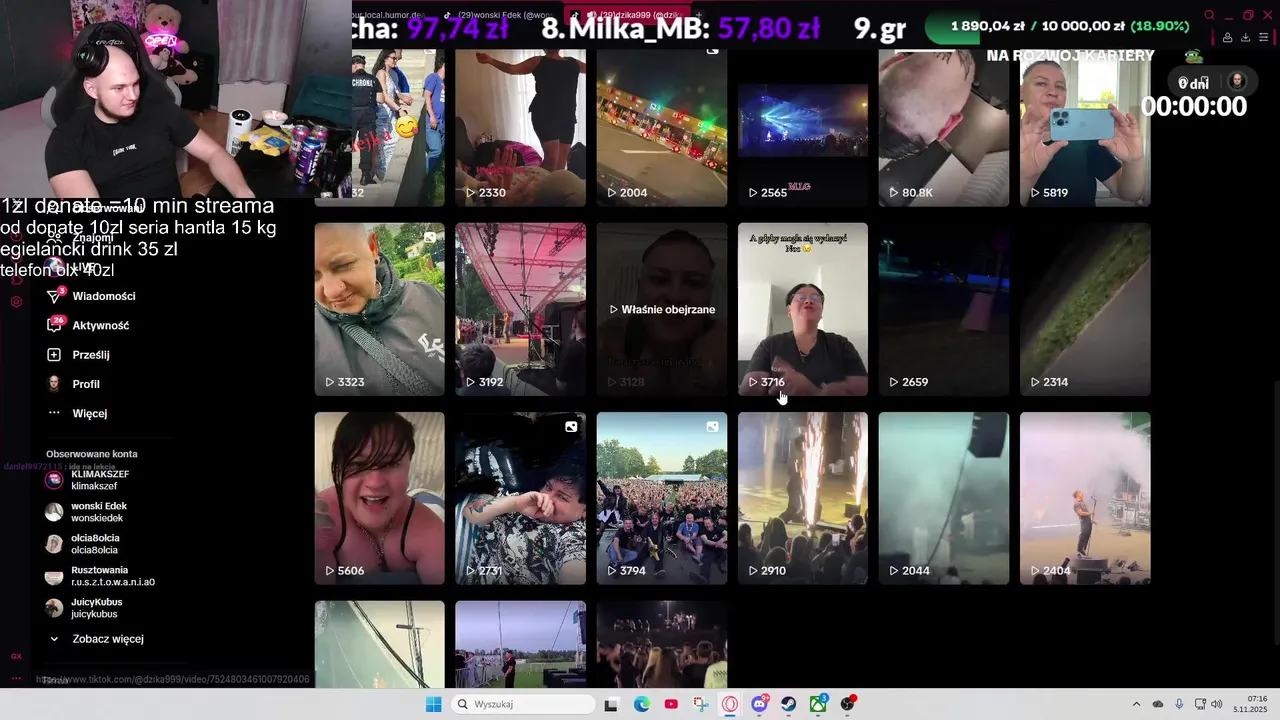Open dark video with 2659 views
The height and width of the screenshot is (720, 1280).
coord(943,309)
